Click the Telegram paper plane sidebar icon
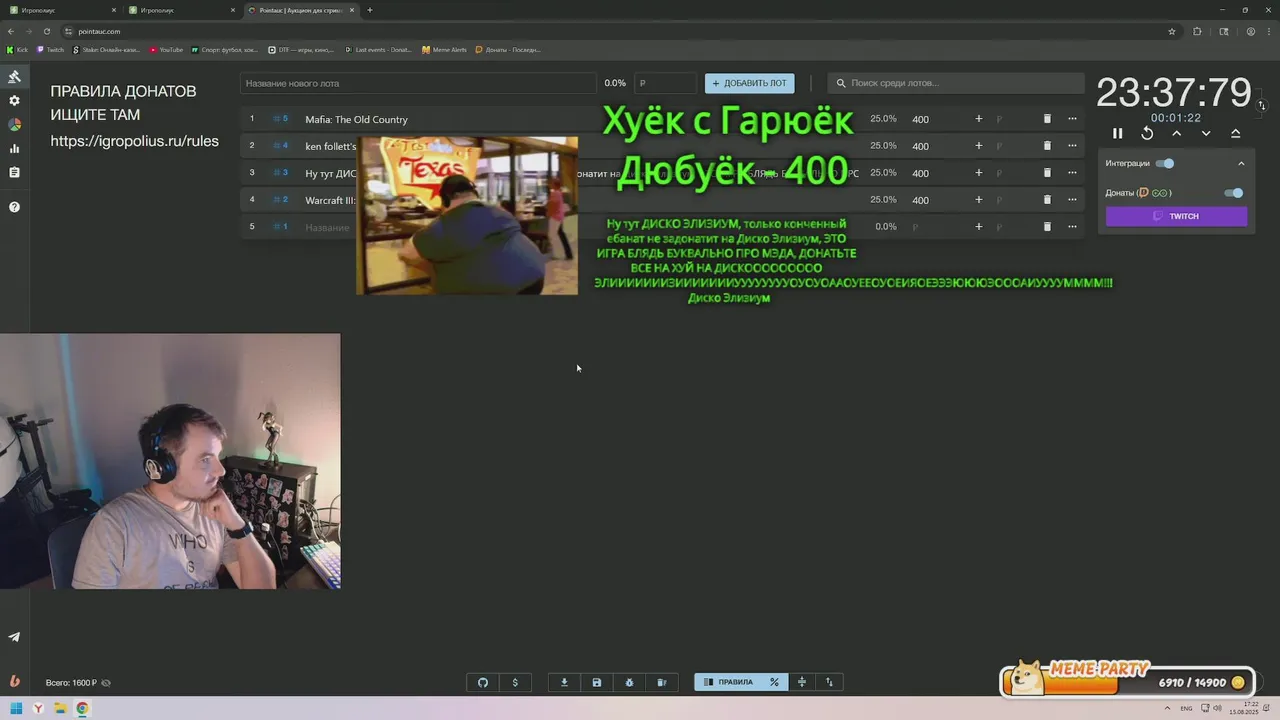 click(x=14, y=637)
